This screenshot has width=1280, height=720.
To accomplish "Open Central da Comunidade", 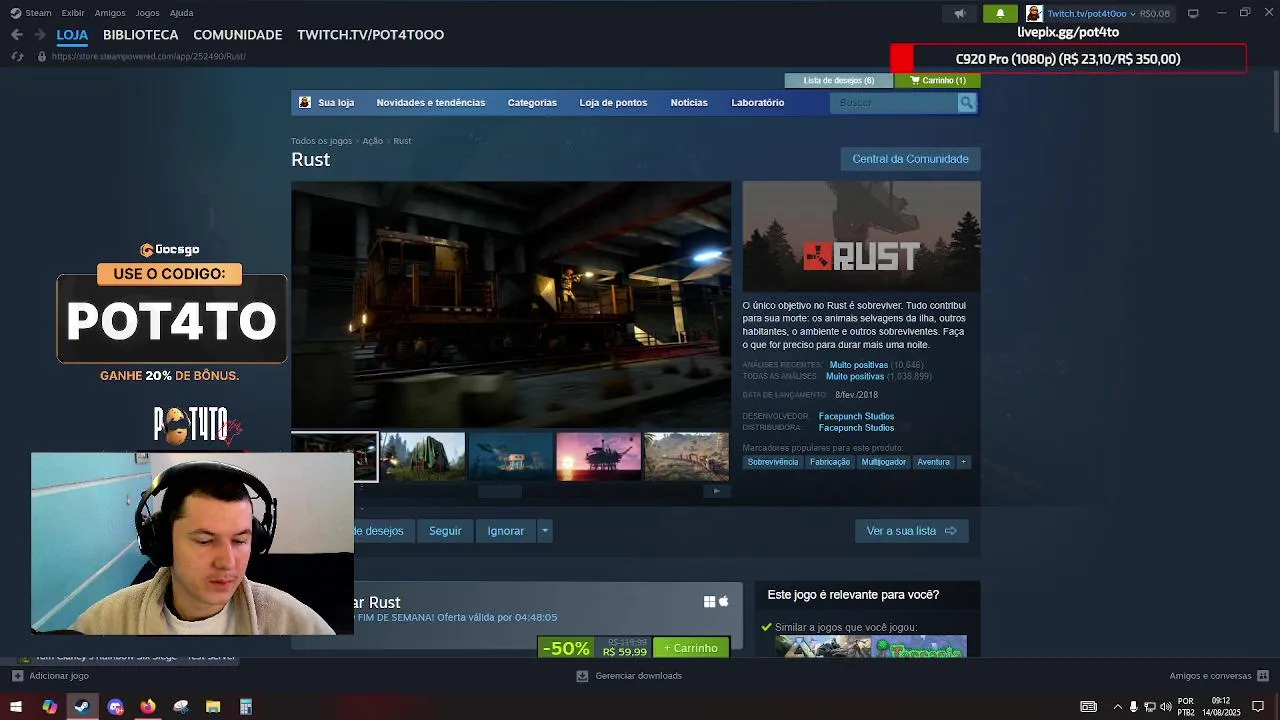I will click(910, 159).
